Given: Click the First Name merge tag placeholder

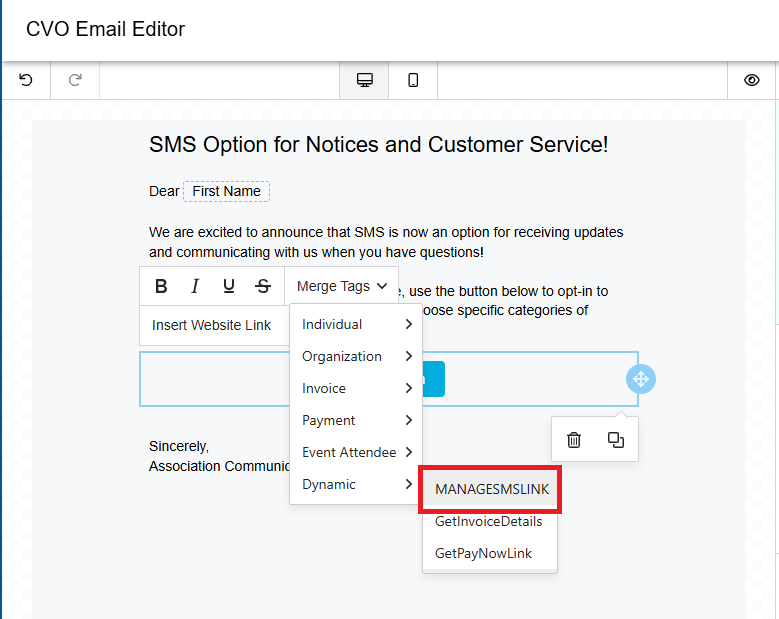Looking at the screenshot, I should point(227,191).
